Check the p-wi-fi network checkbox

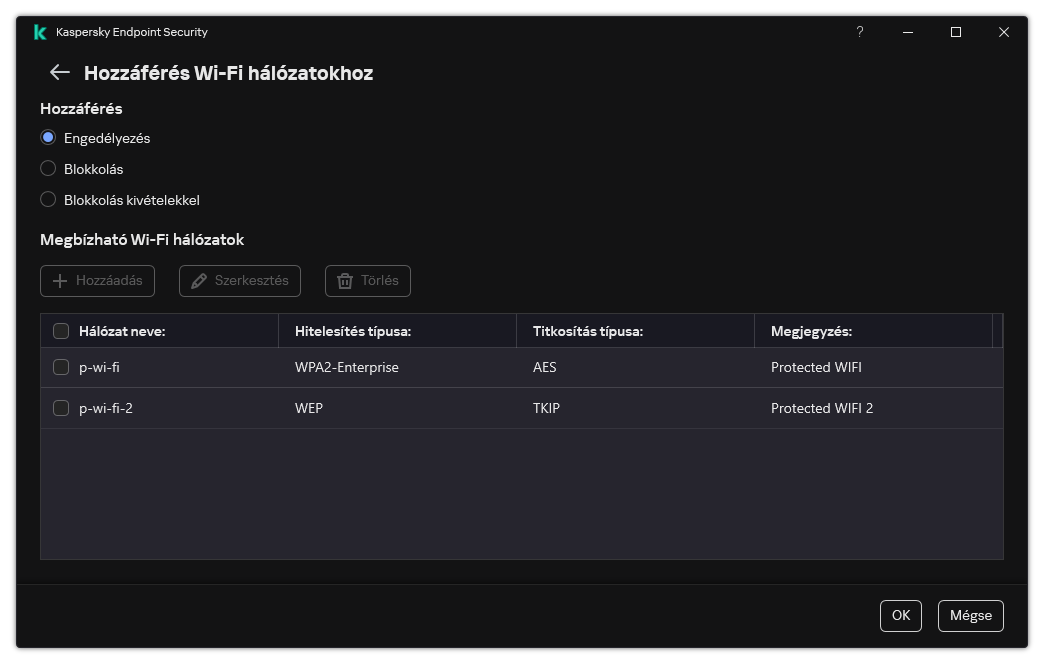pos(61,367)
